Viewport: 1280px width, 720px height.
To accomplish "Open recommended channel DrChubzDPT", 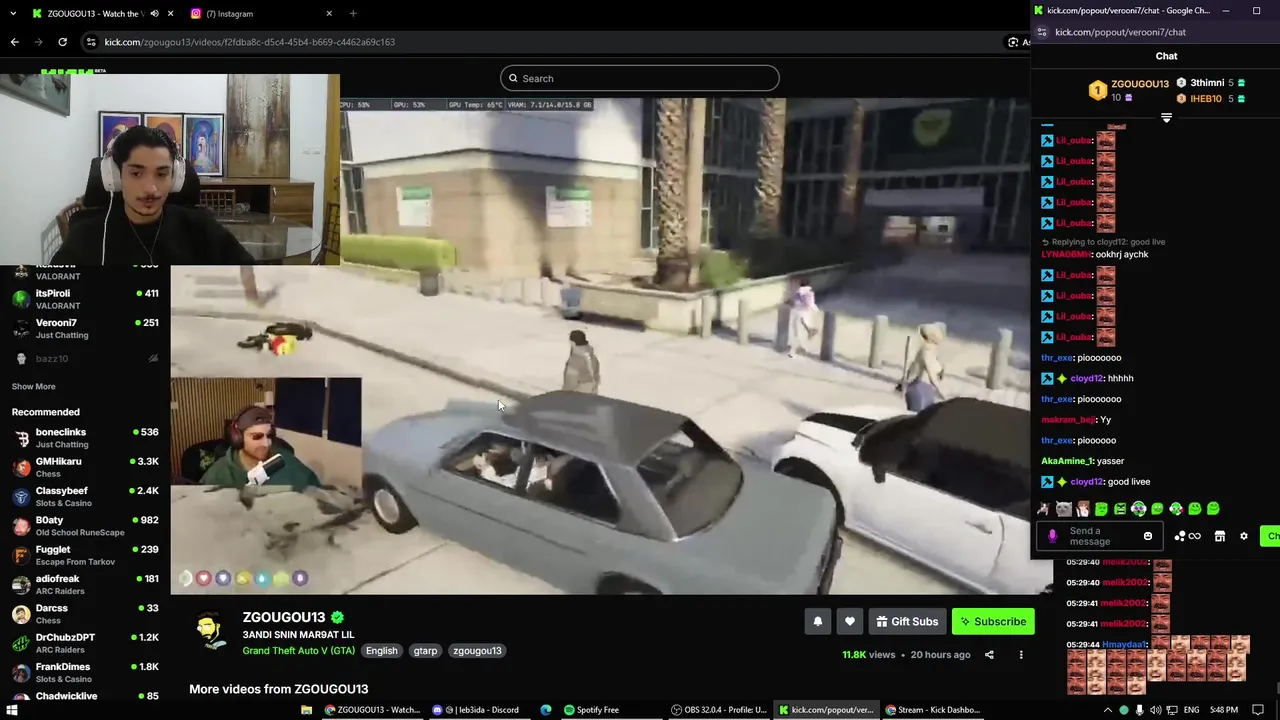I will coord(85,642).
